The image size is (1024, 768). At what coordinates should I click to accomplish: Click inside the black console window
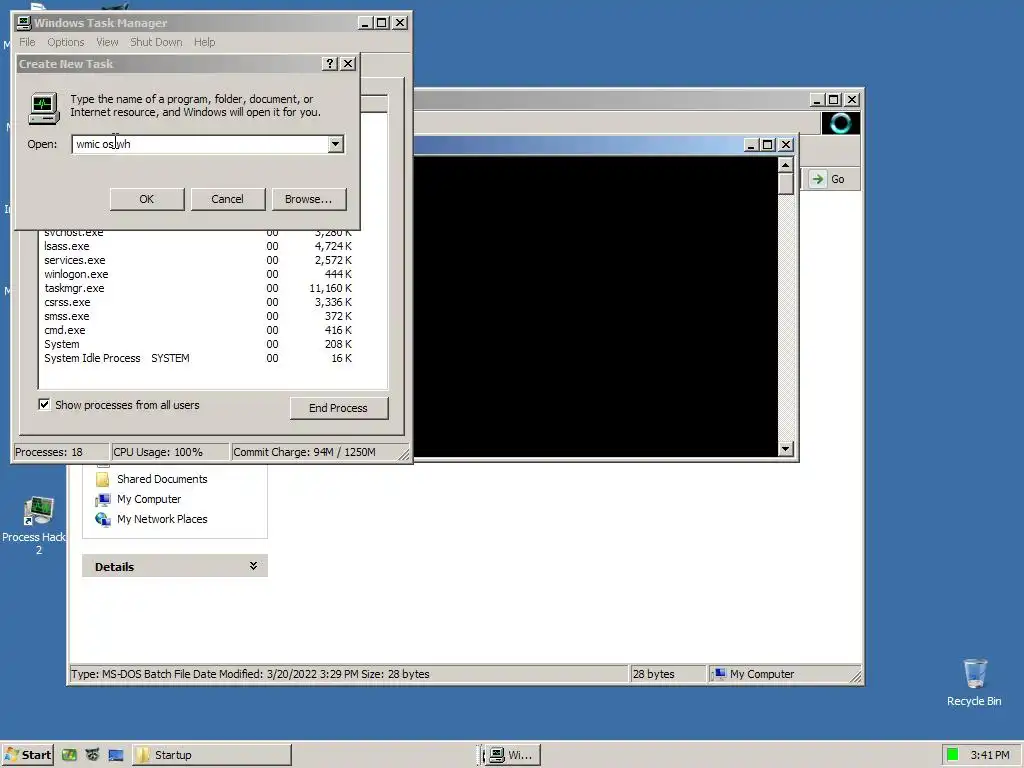[595, 306]
